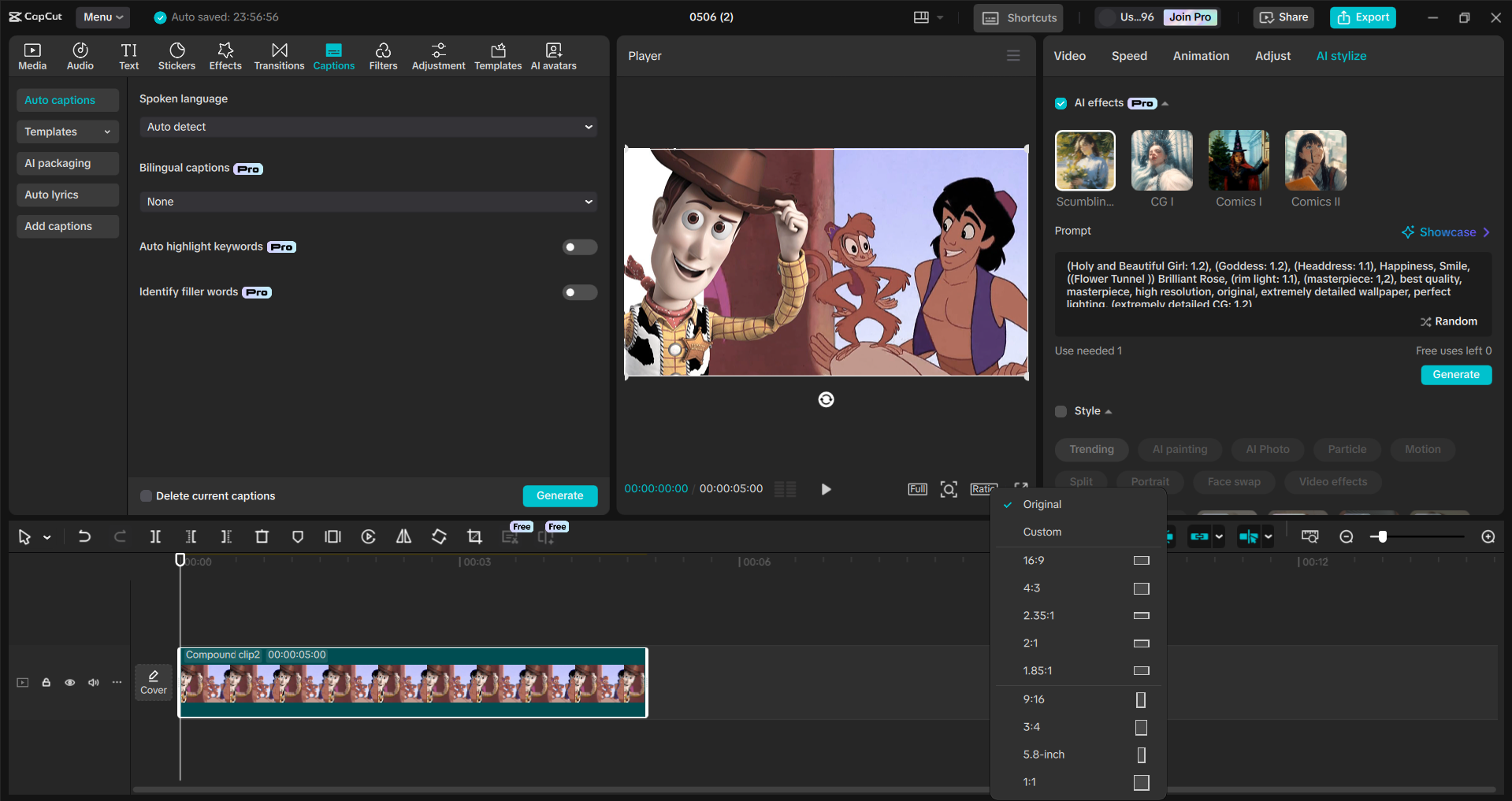Click the Delete icon in the timeline toolbar

(x=262, y=536)
